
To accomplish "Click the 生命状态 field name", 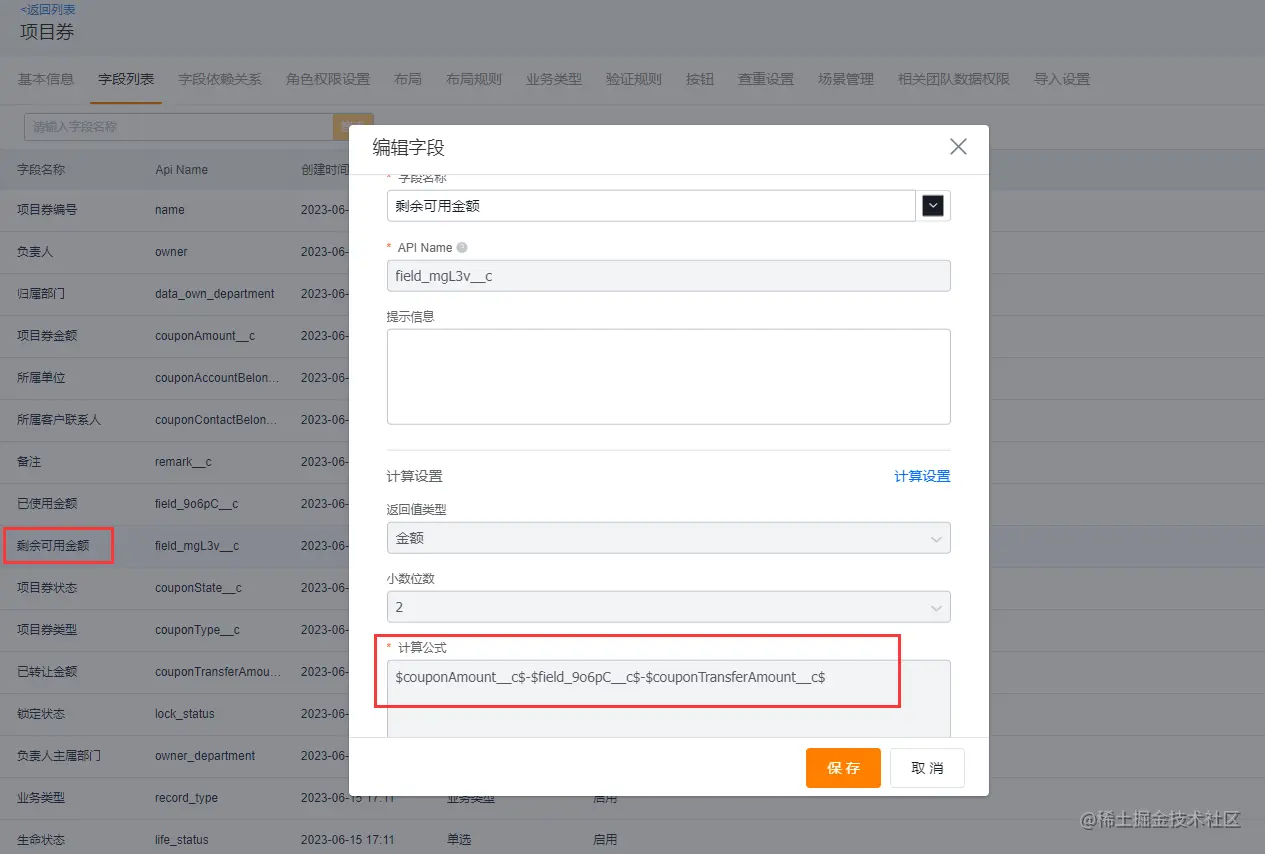I will tap(41, 840).
